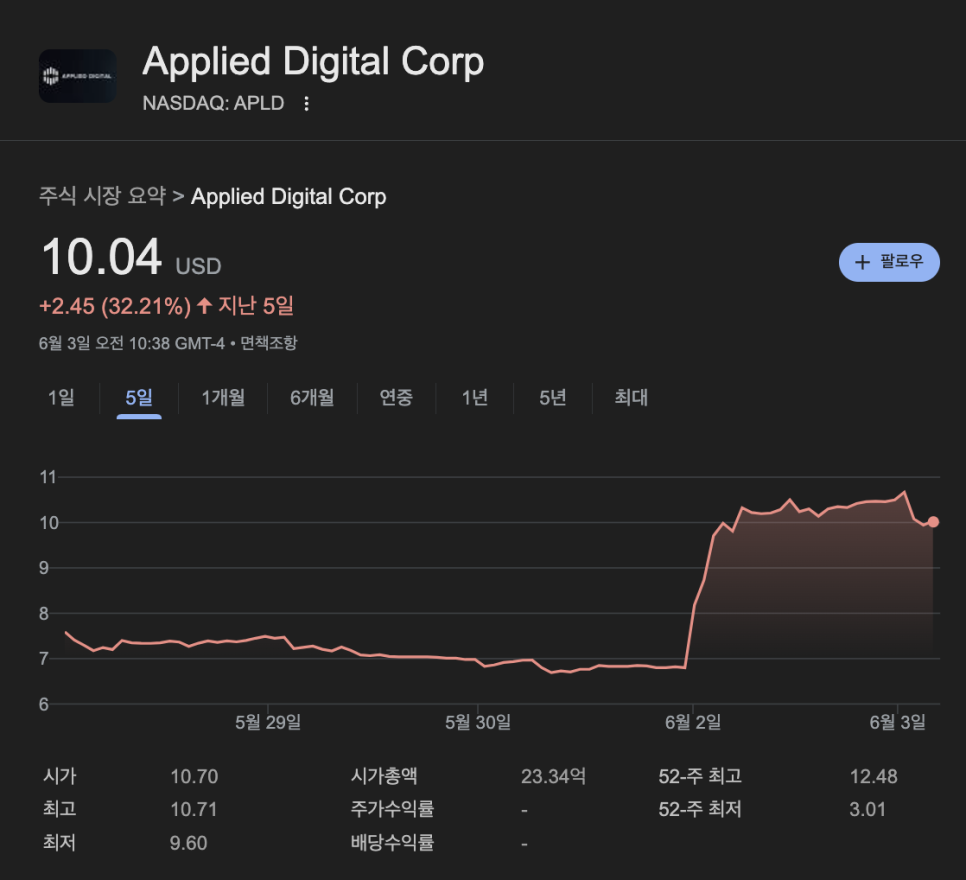Image resolution: width=966 pixels, height=880 pixels.
Task: Click the 시가총액 label
Action: tap(384, 776)
